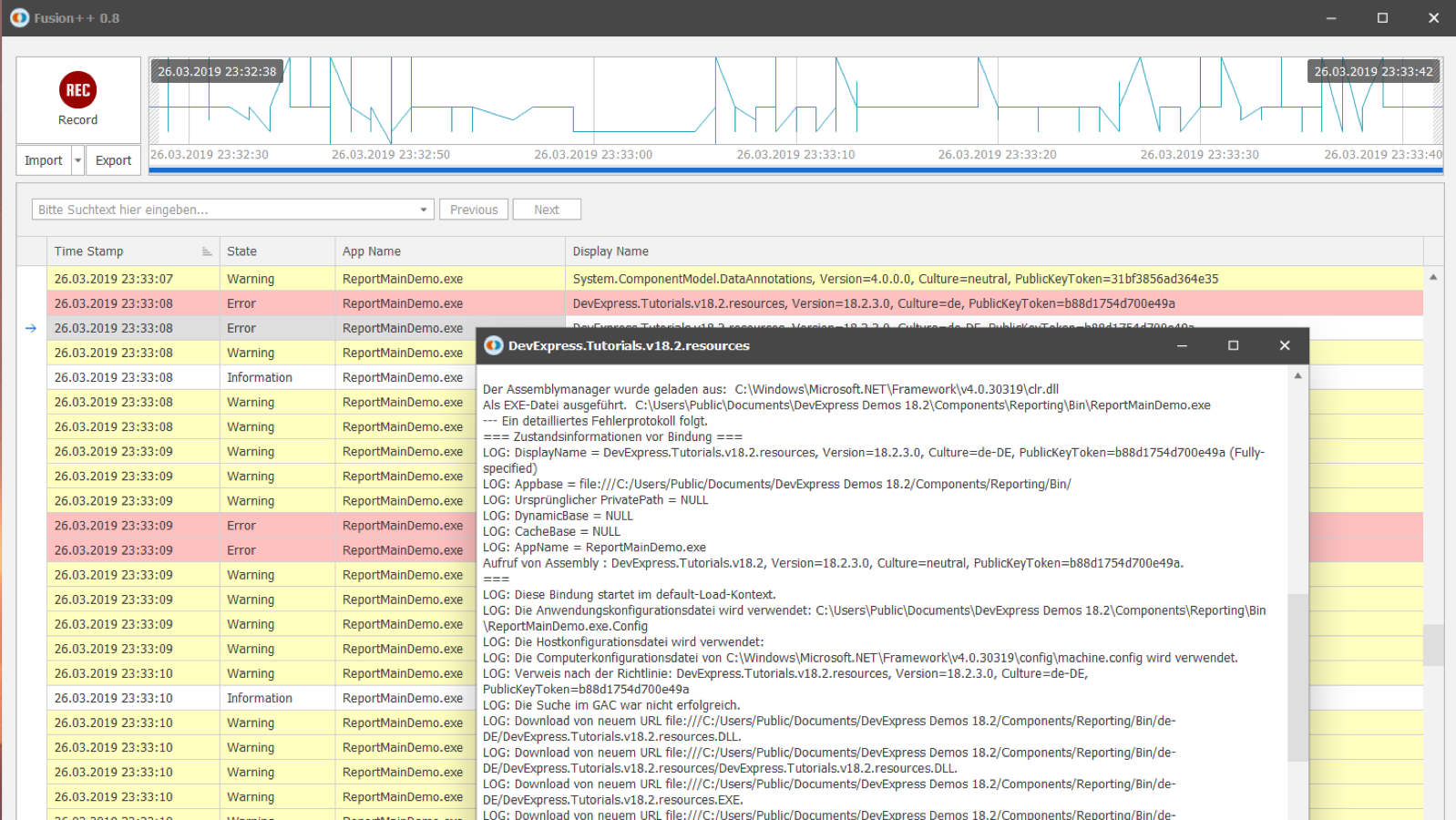Image resolution: width=1456 pixels, height=820 pixels.
Task: Click the Display Name column header
Action: pyautogui.click(x=993, y=251)
